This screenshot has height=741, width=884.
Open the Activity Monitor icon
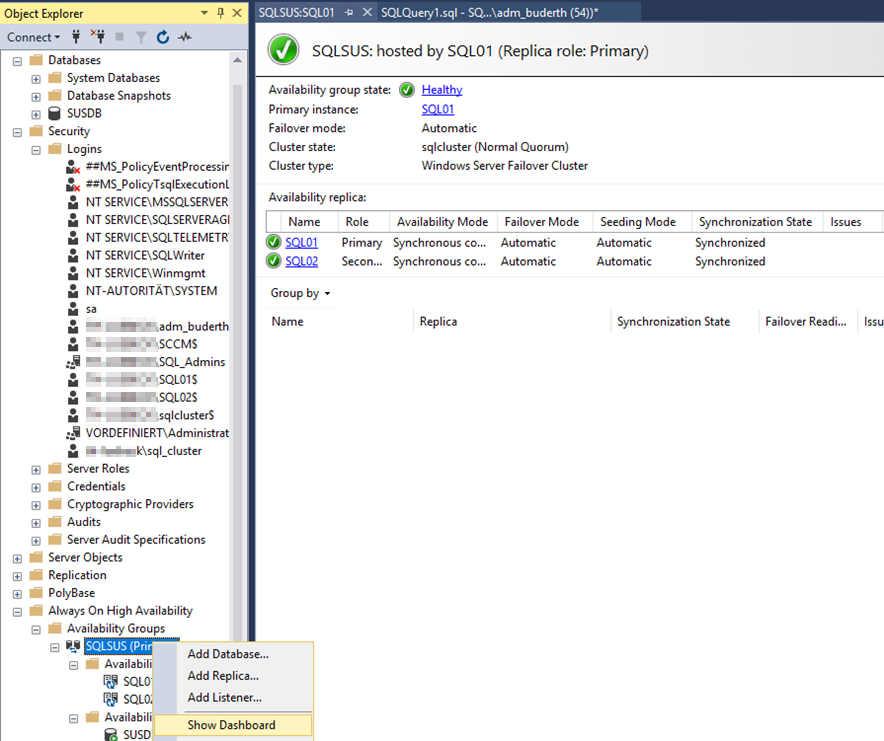tap(185, 37)
